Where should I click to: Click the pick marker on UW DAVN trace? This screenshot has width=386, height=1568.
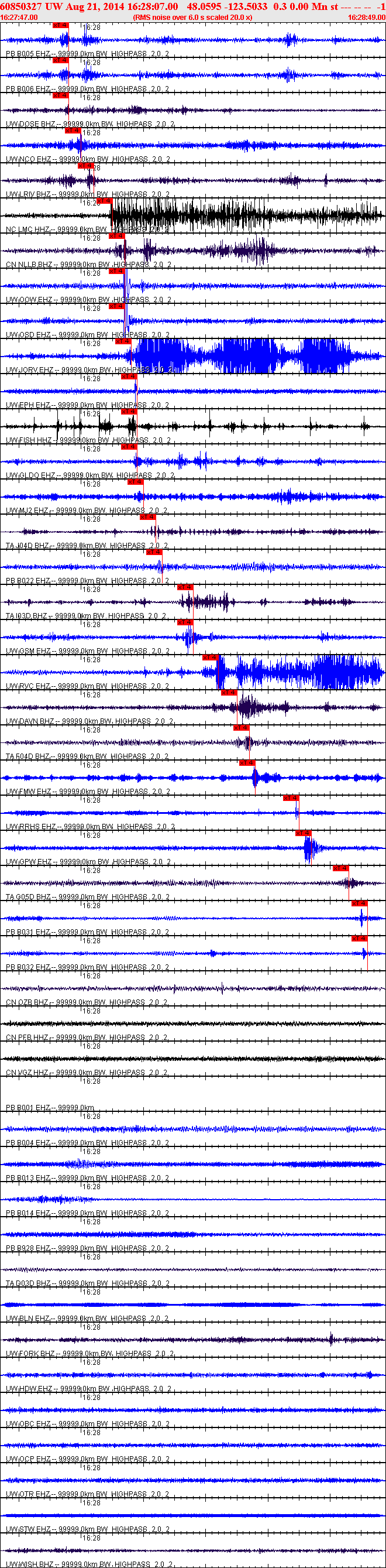tap(229, 693)
